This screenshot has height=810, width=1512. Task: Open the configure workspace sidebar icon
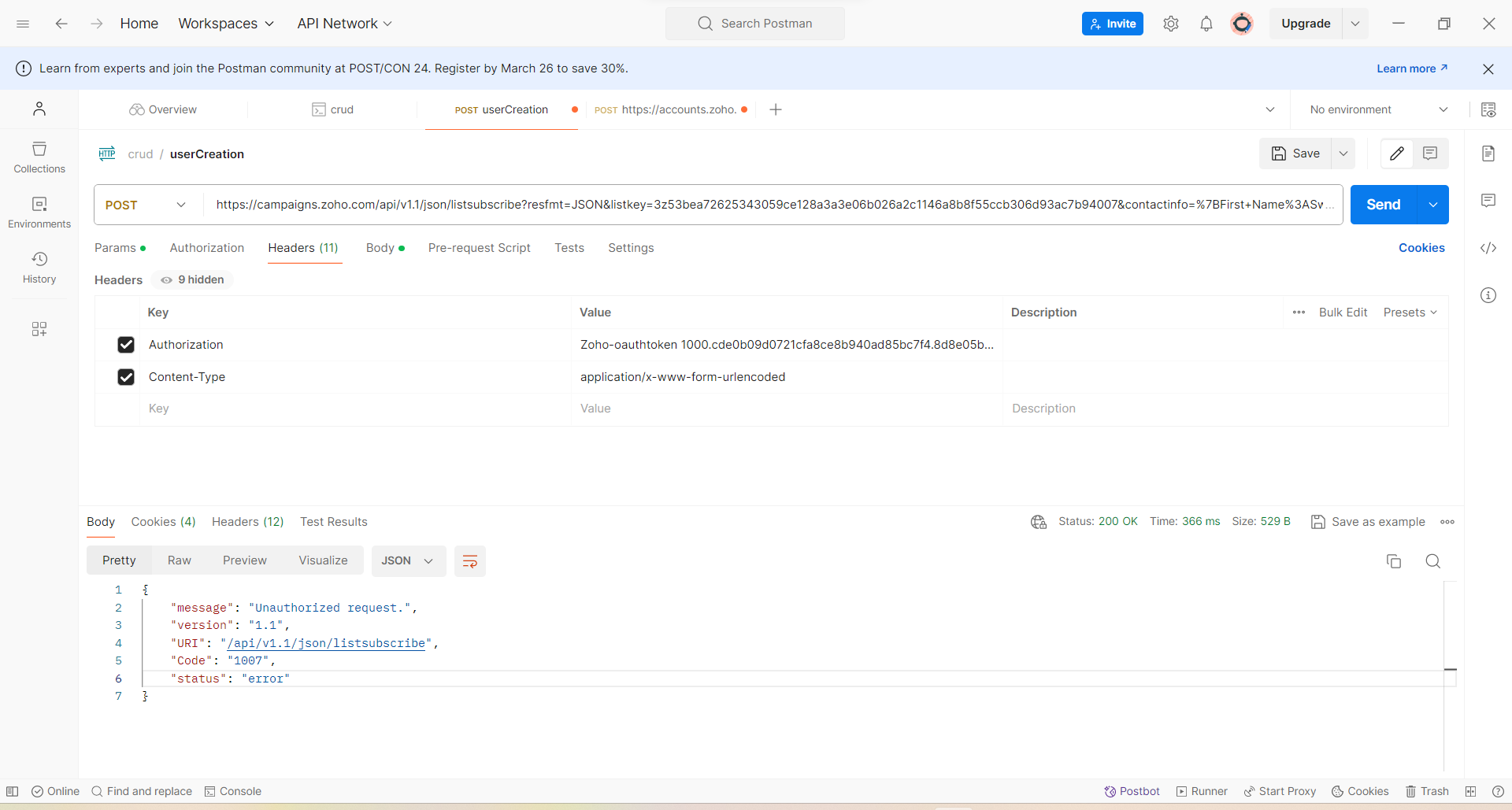(39, 328)
